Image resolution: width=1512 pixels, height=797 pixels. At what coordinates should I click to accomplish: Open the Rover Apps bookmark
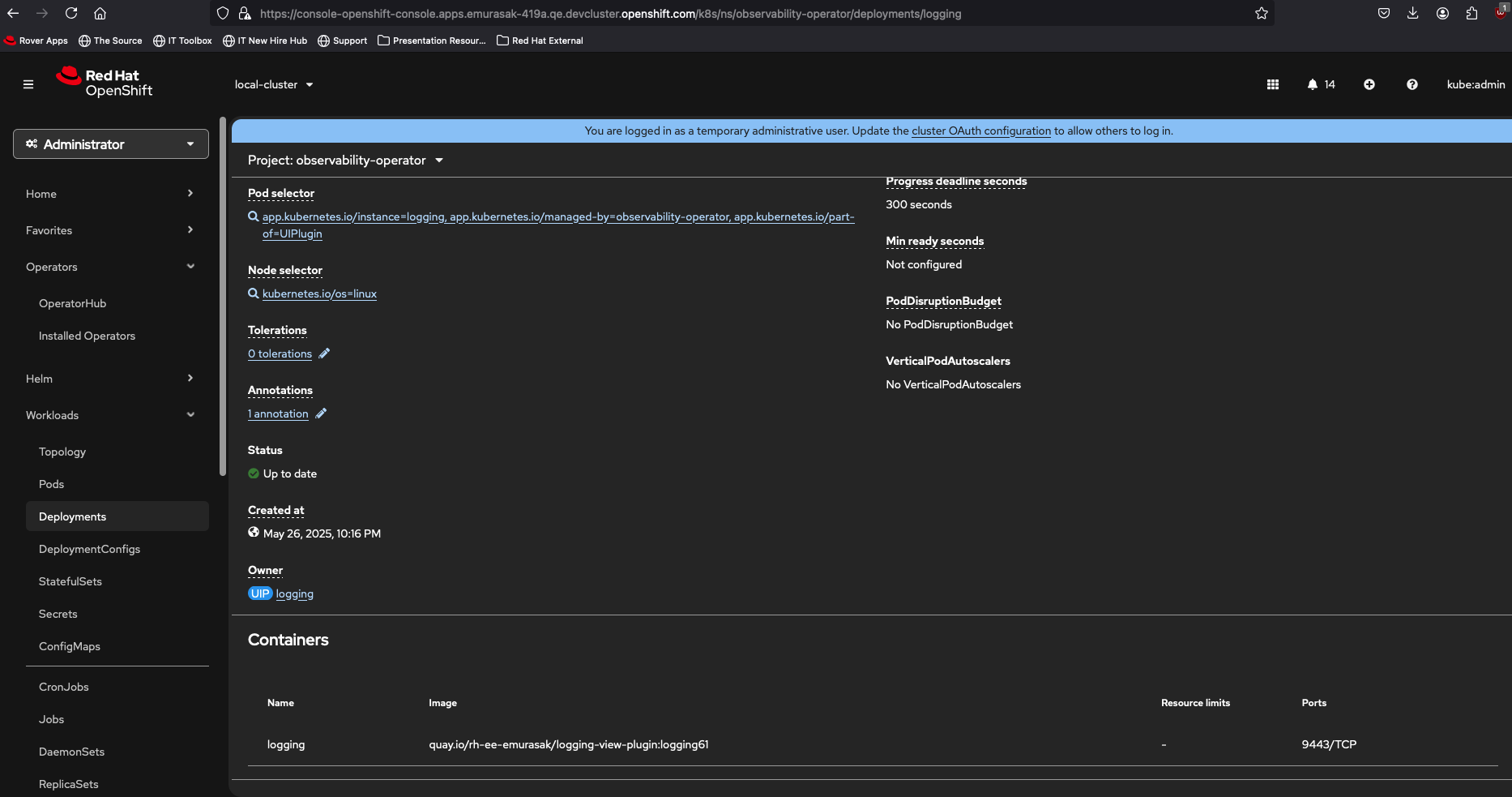click(x=36, y=41)
